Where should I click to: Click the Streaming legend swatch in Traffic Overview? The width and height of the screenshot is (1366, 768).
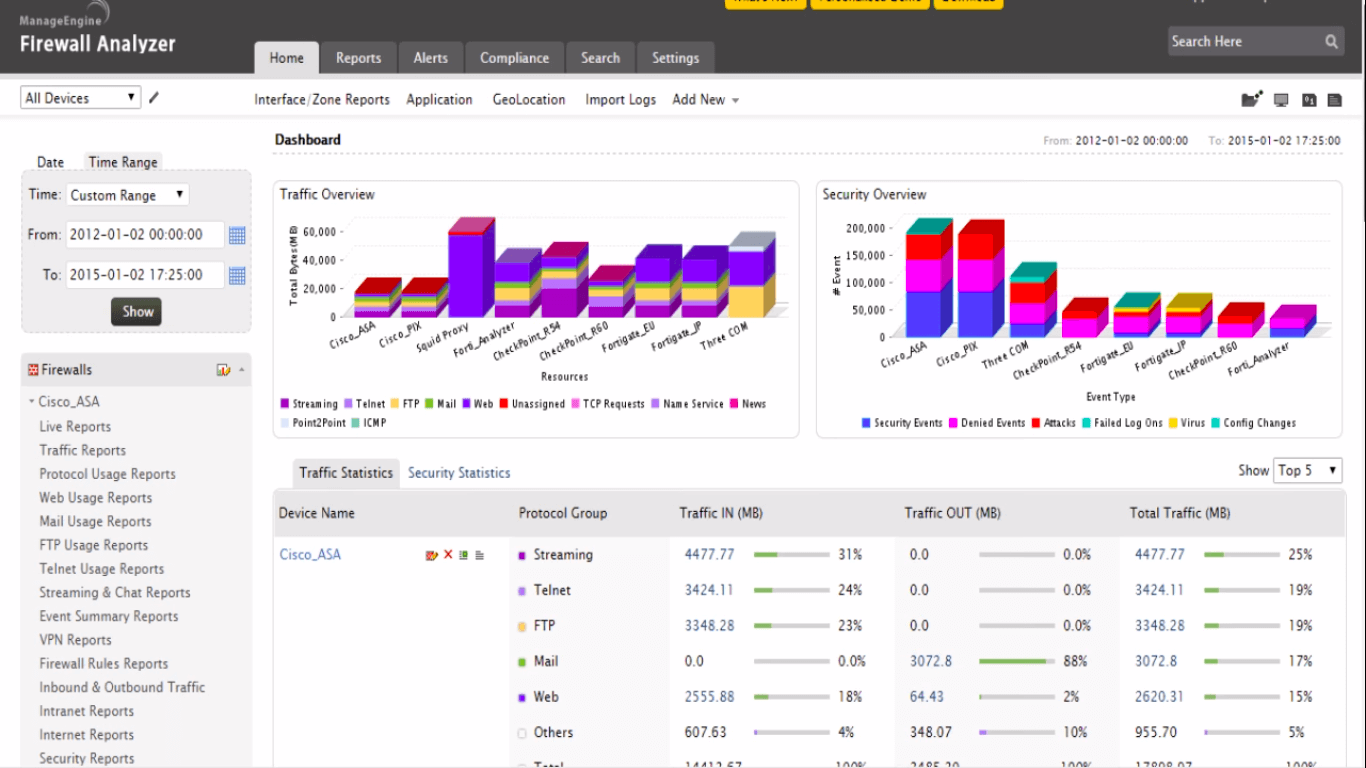click(285, 404)
